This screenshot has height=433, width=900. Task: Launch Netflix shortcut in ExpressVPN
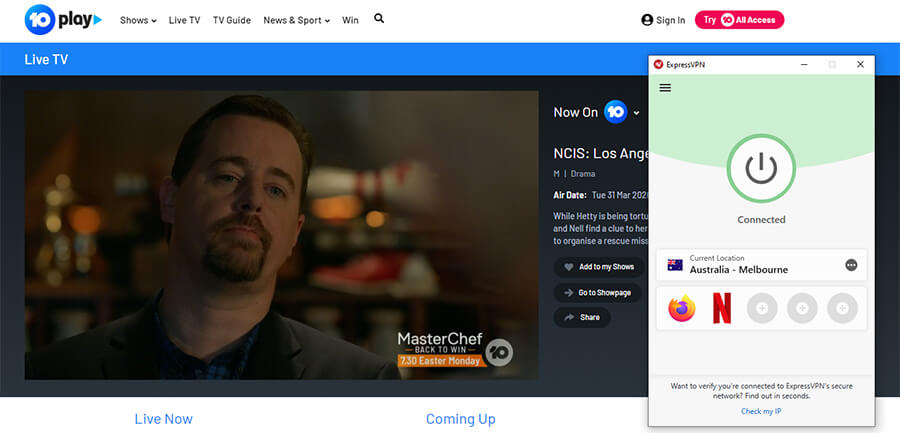721,308
